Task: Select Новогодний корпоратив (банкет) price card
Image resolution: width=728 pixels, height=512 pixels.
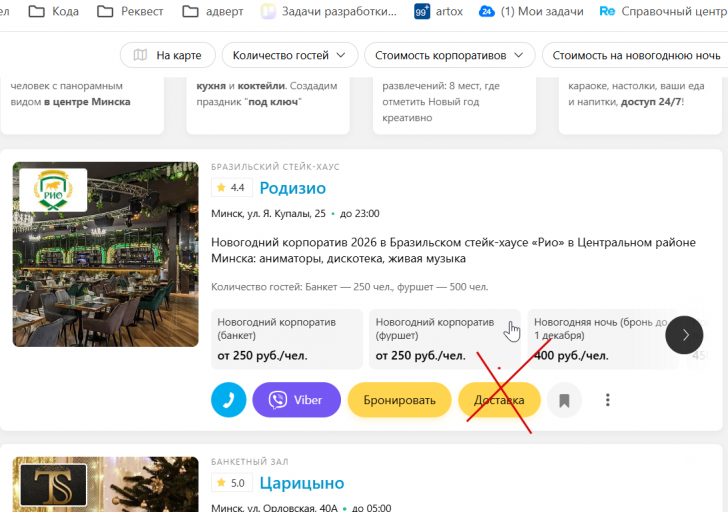Action: 286,339
